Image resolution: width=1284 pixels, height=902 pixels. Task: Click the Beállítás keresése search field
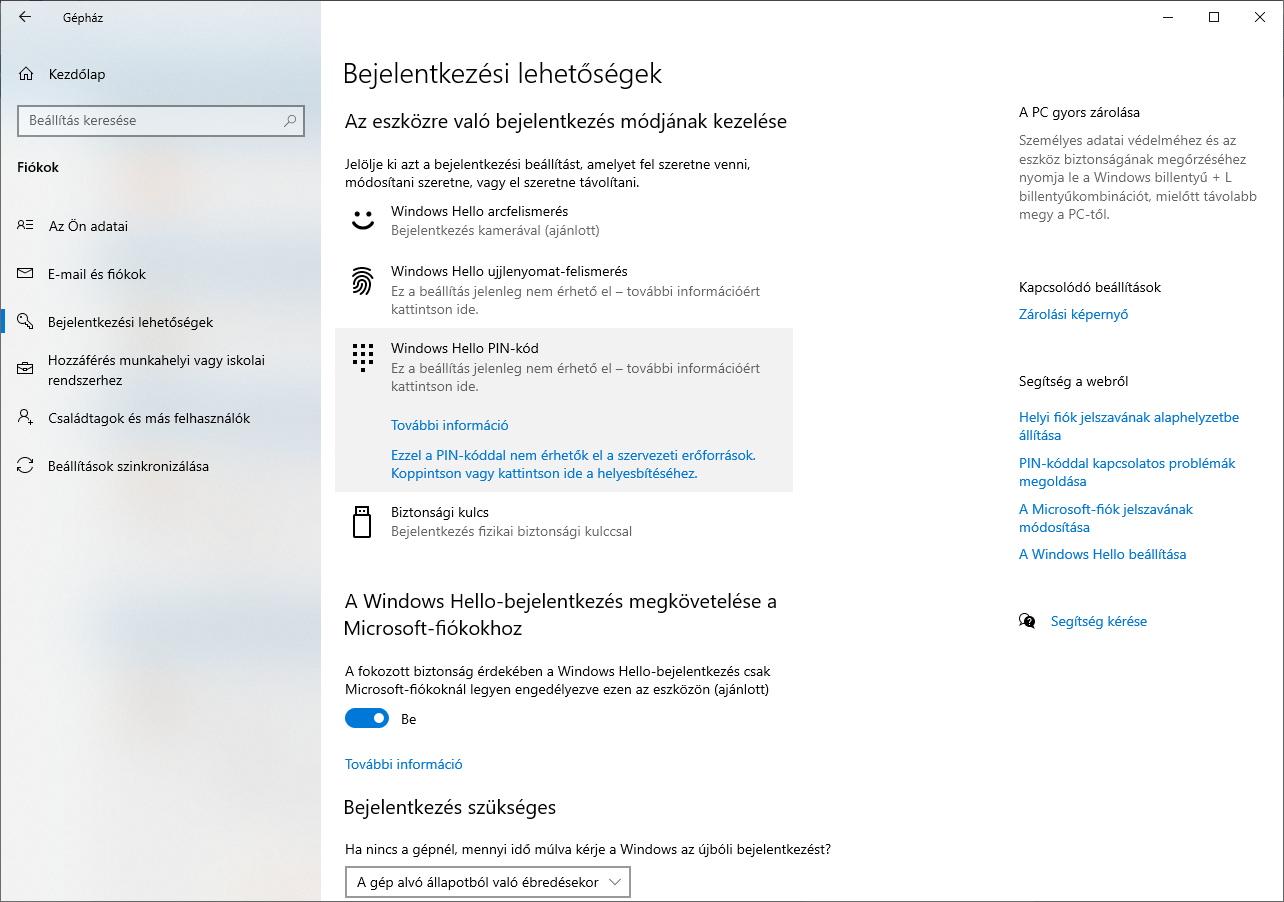coord(160,121)
